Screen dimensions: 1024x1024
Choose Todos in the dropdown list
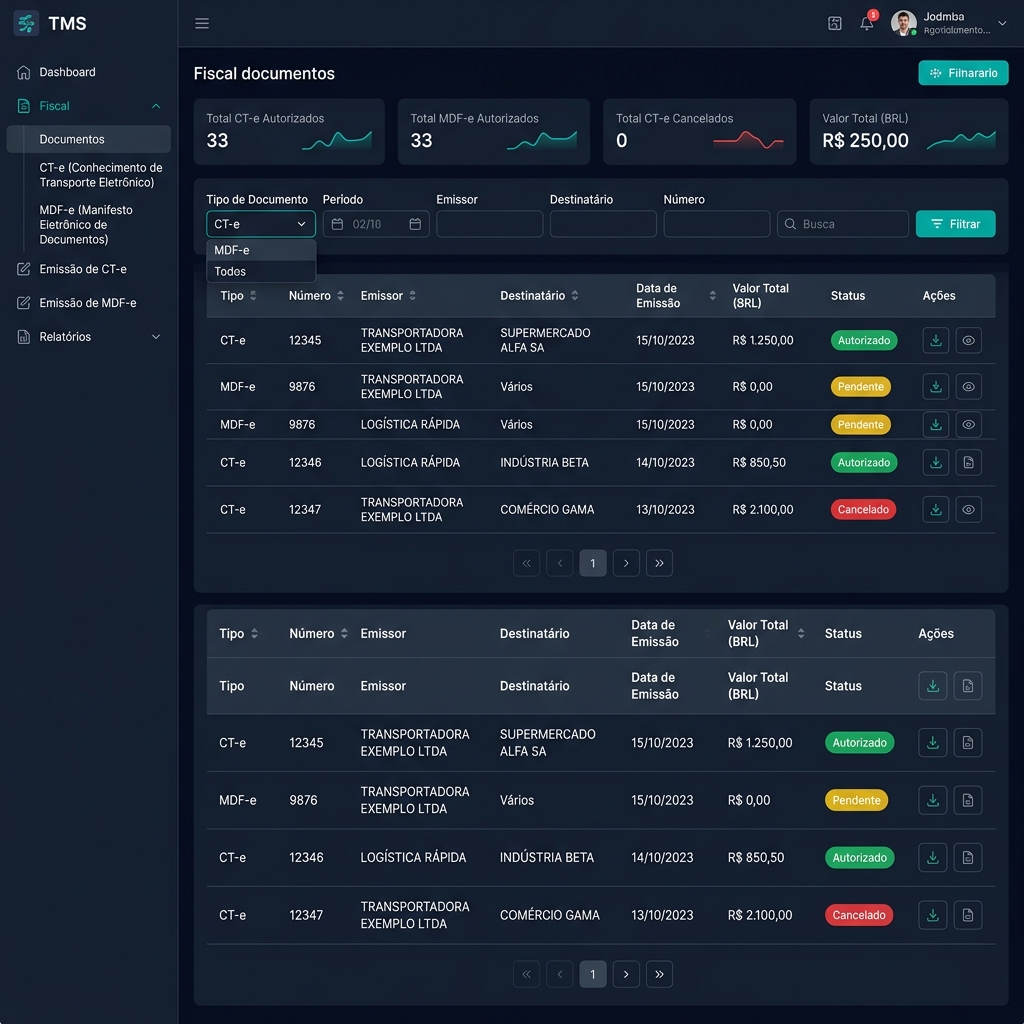(x=261, y=272)
